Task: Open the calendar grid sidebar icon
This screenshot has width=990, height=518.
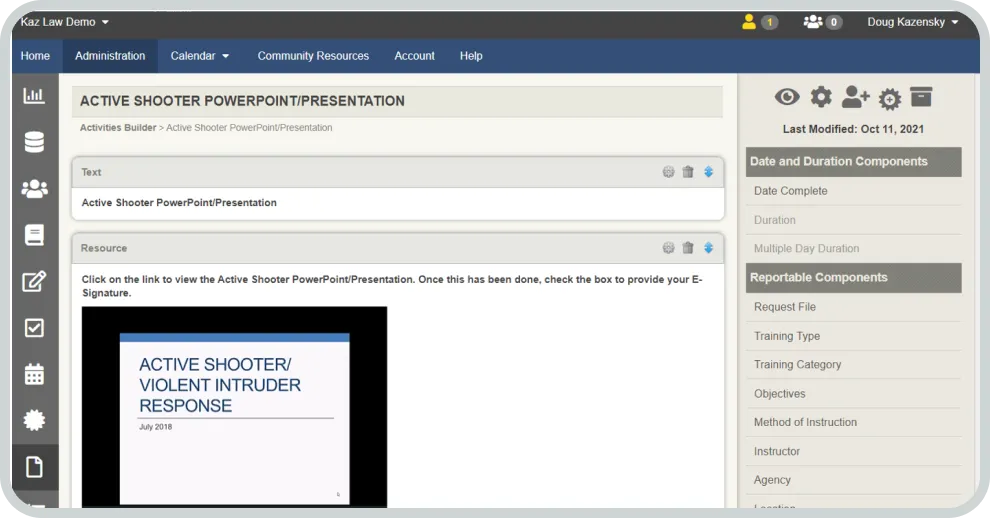Action: pyautogui.click(x=34, y=374)
